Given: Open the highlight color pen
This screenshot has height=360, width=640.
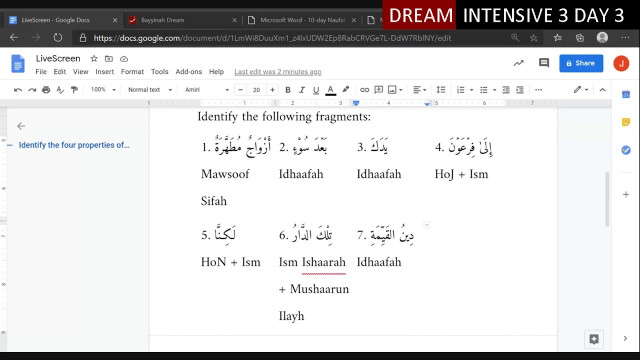Looking at the screenshot, I should click(346, 89).
